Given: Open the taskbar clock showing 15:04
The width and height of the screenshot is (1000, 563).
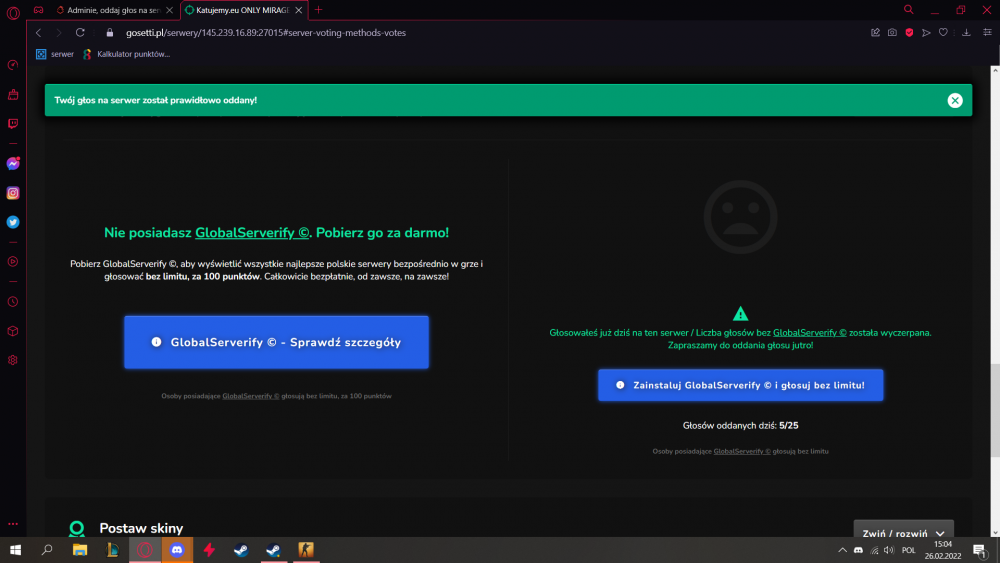Looking at the screenshot, I should click(x=943, y=550).
